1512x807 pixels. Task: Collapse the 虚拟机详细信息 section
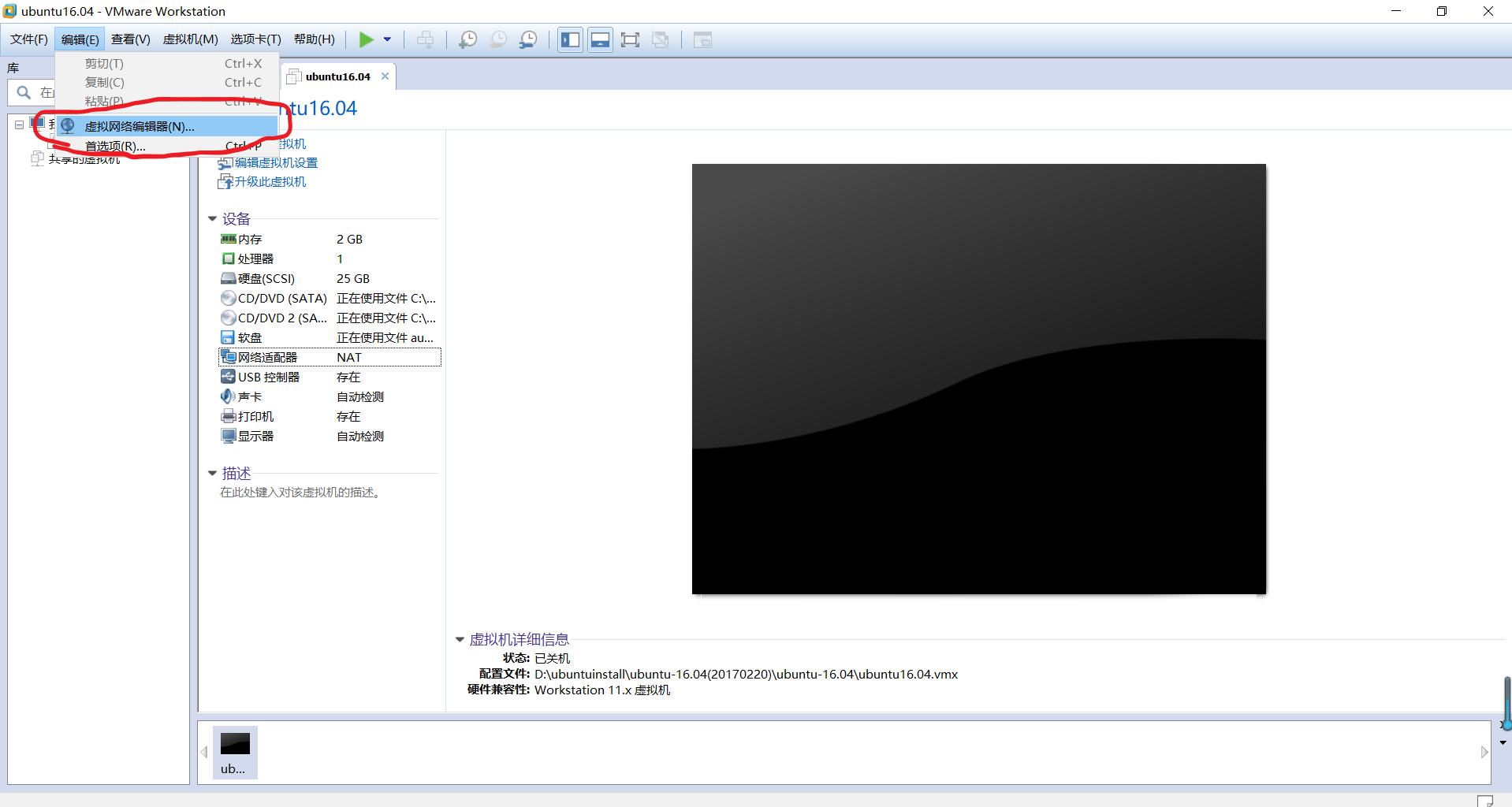[x=460, y=639]
